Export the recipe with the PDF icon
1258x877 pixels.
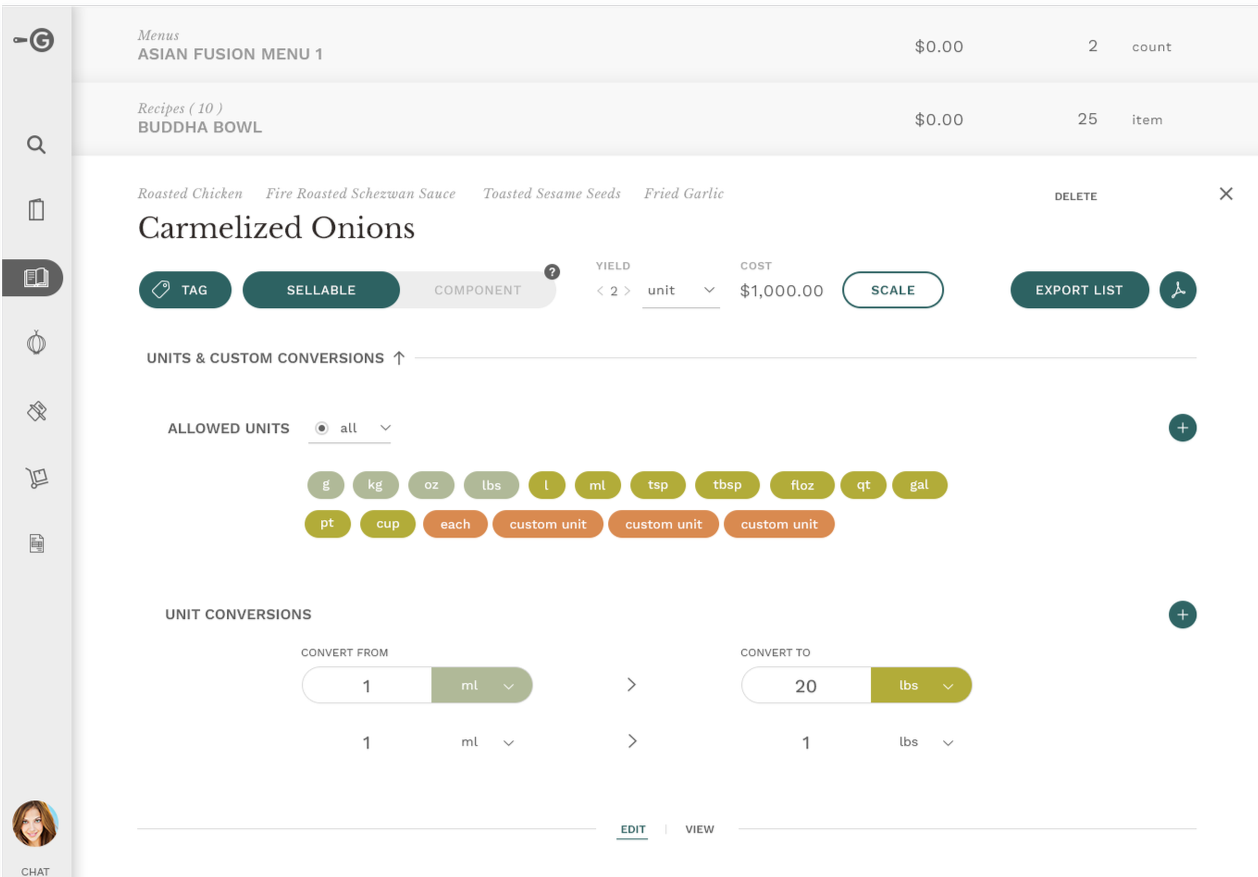tap(1178, 290)
